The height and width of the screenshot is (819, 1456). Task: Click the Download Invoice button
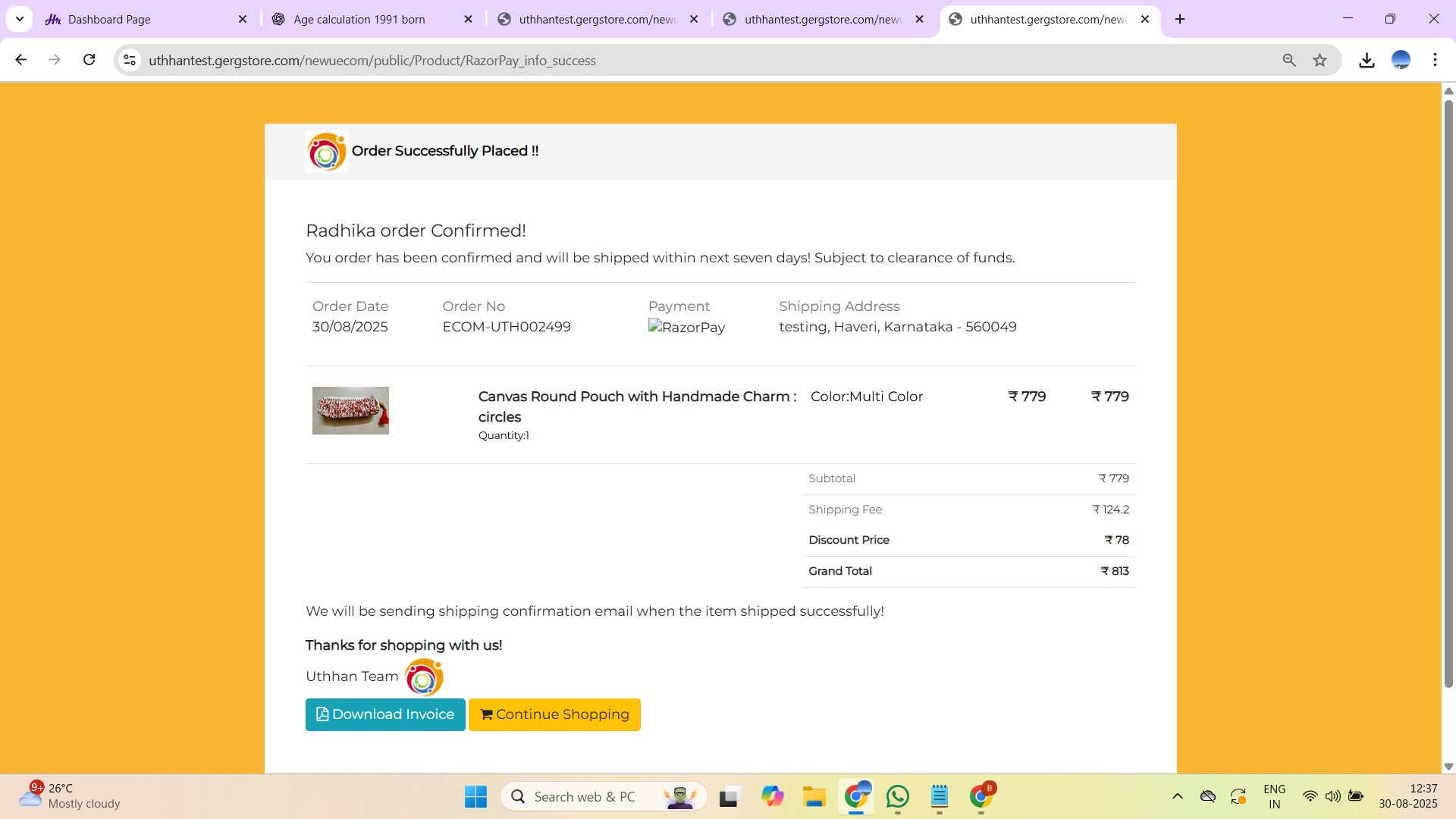click(x=385, y=714)
